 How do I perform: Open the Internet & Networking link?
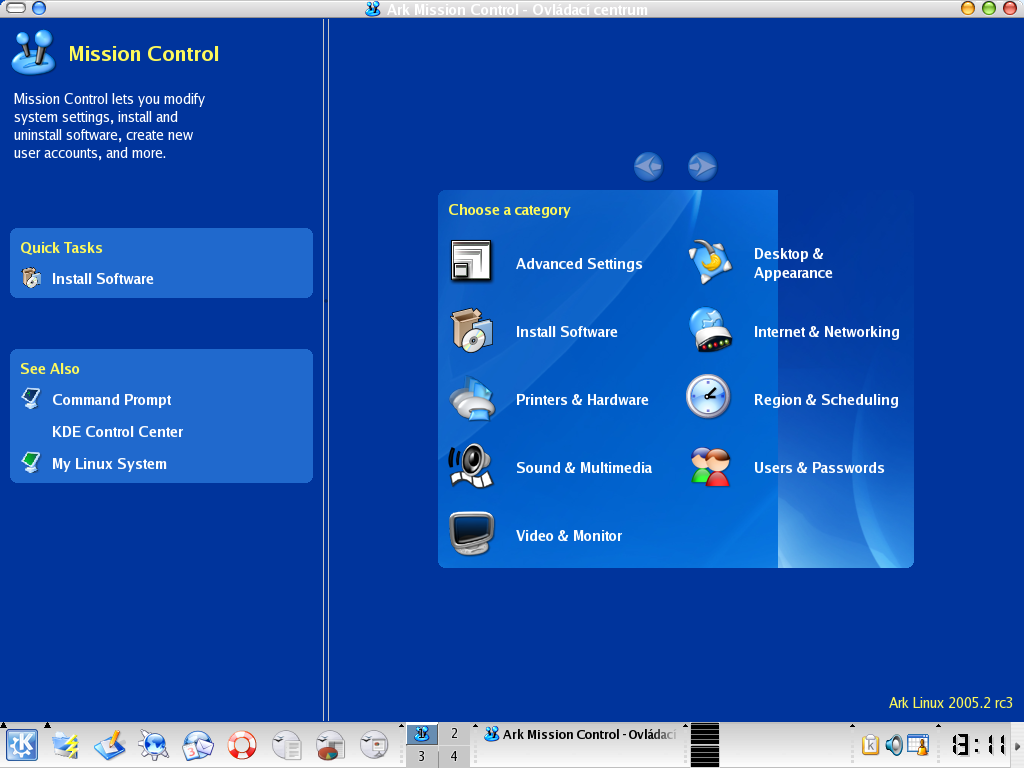point(826,332)
